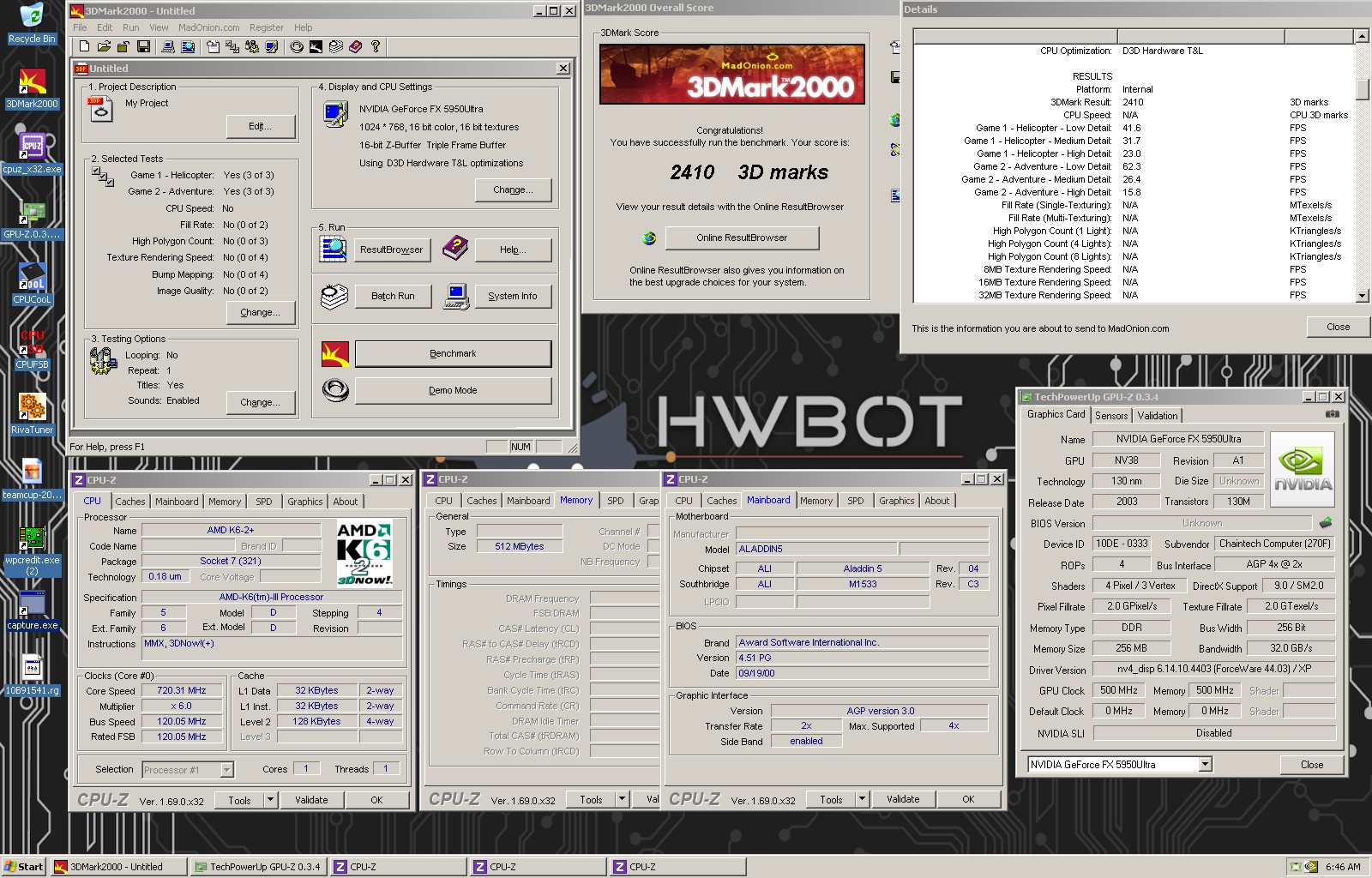Click the yellow question mark toolbar icon
The width and height of the screenshot is (1372, 878).
point(376,46)
